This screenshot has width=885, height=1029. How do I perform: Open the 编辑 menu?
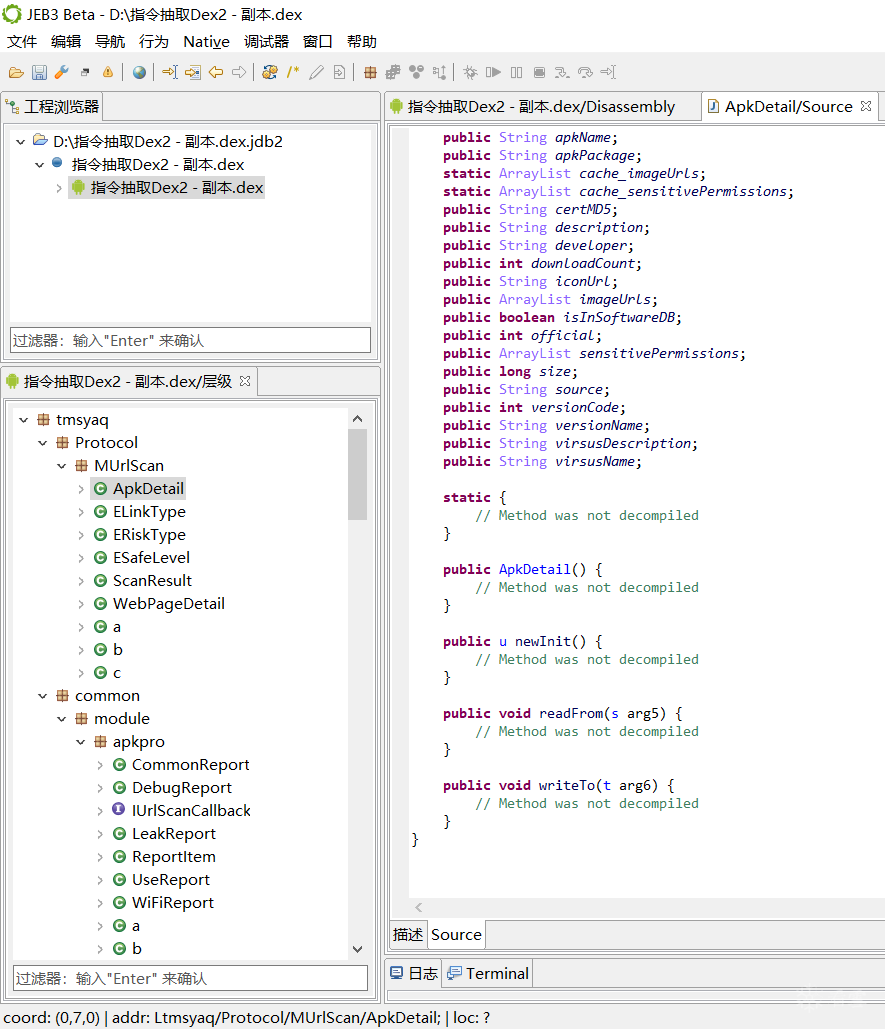click(x=66, y=42)
